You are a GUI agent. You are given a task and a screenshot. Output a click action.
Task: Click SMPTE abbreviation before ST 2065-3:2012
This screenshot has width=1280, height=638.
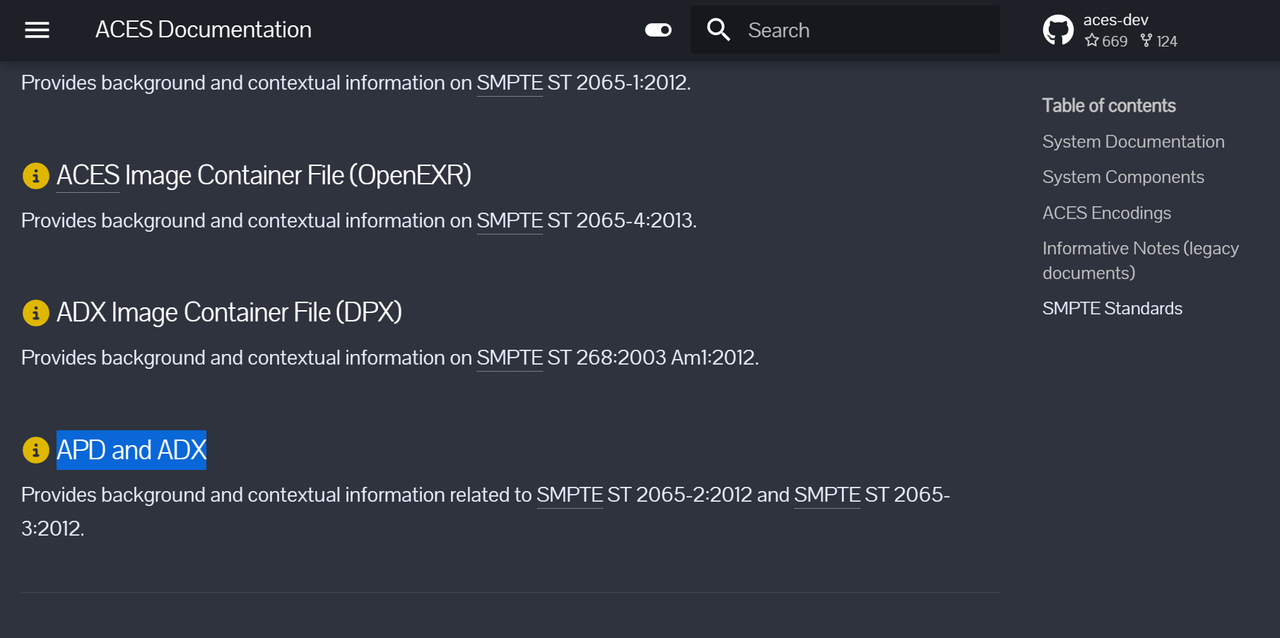coord(827,494)
